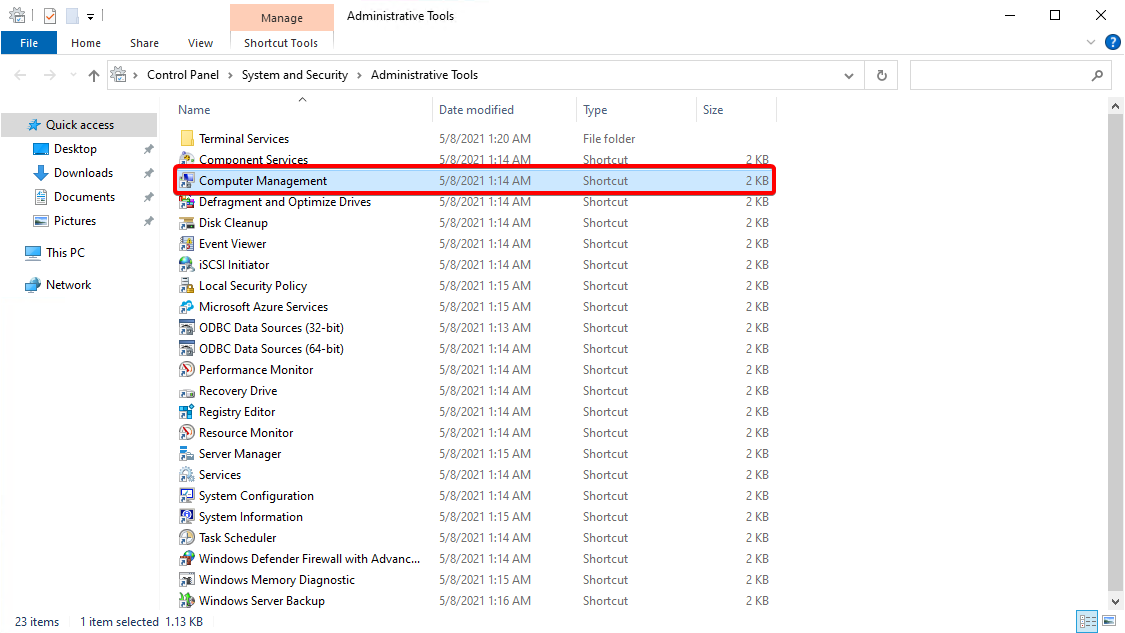Open the Quick Access Toolbar customize dropdown
1125x633 pixels.
91,16
